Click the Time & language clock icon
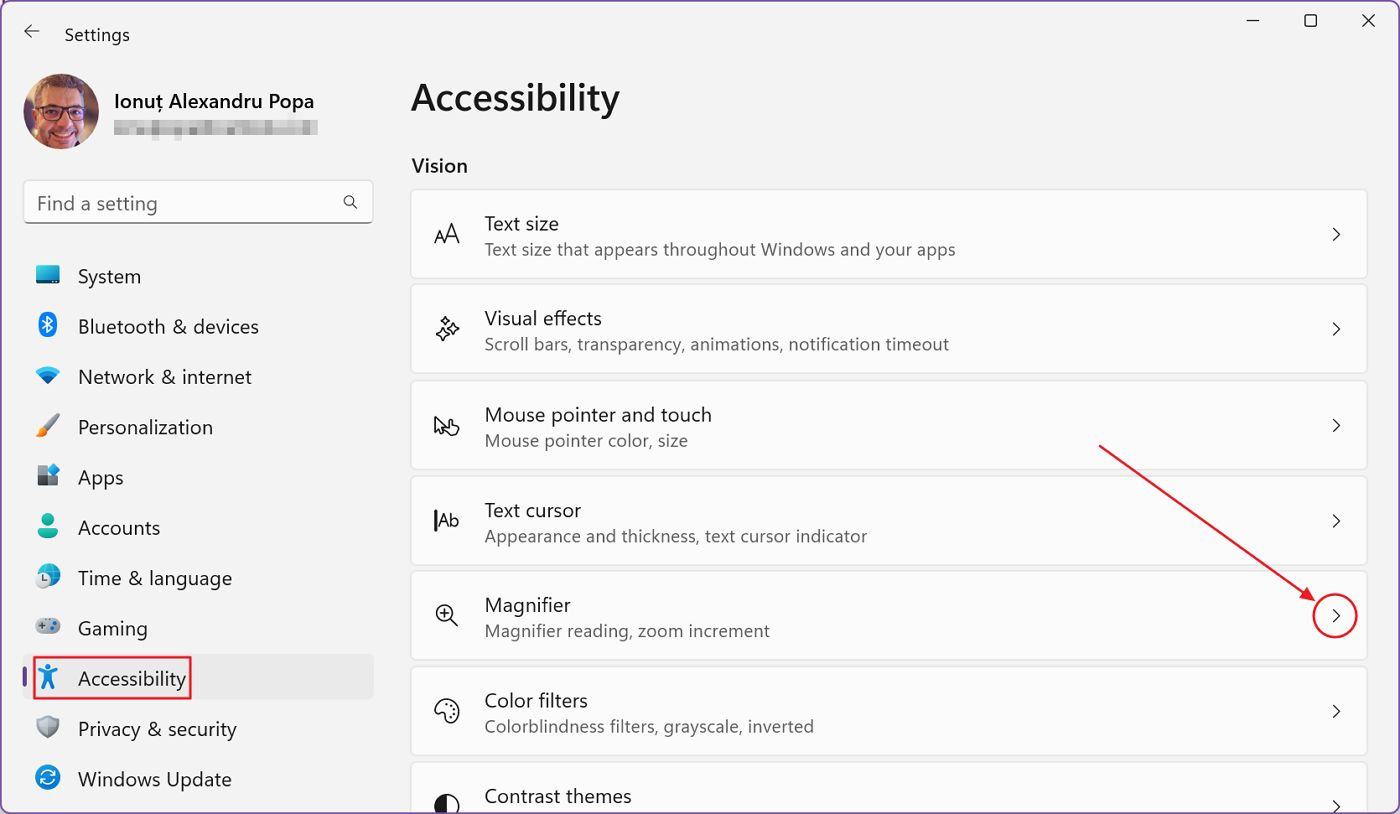 (48, 577)
